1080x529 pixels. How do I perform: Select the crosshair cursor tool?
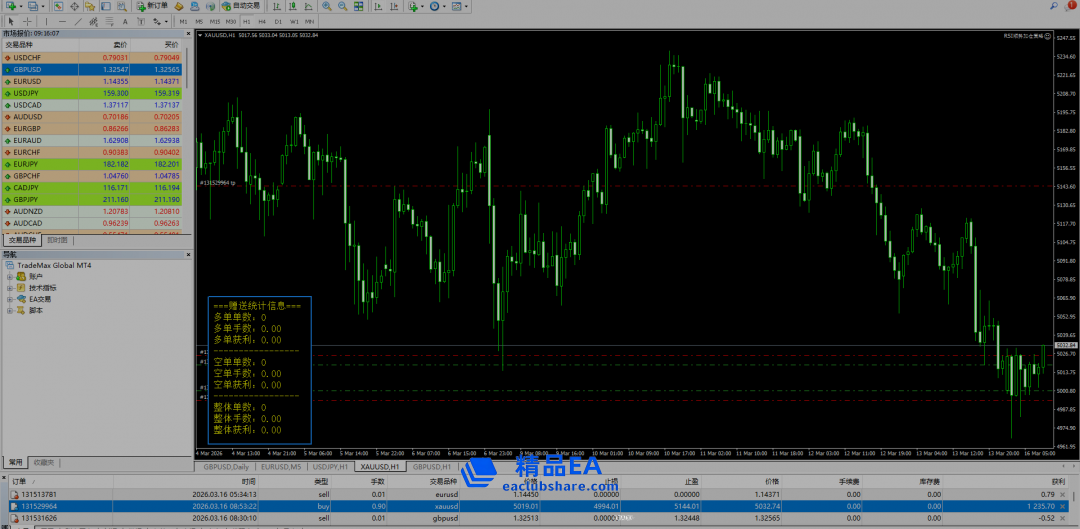27,20
